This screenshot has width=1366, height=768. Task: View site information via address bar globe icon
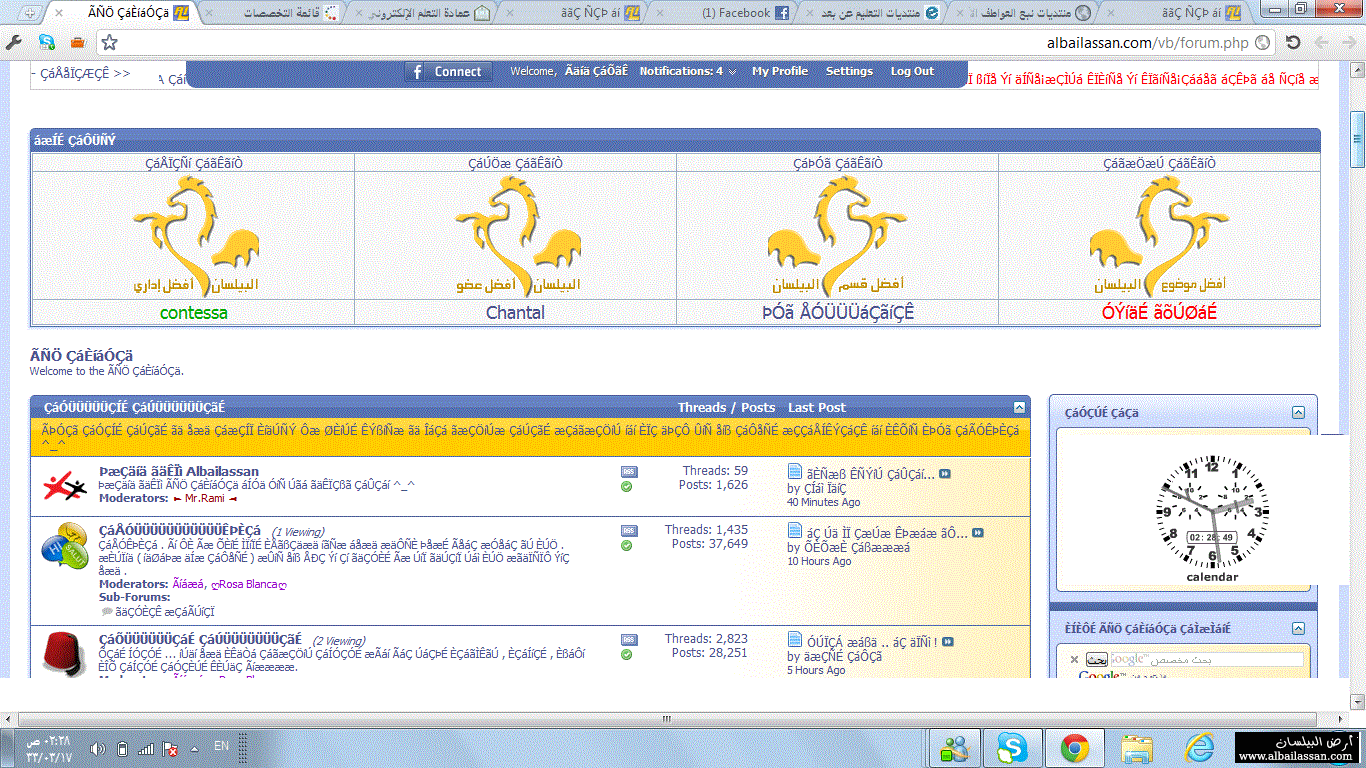(1262, 43)
